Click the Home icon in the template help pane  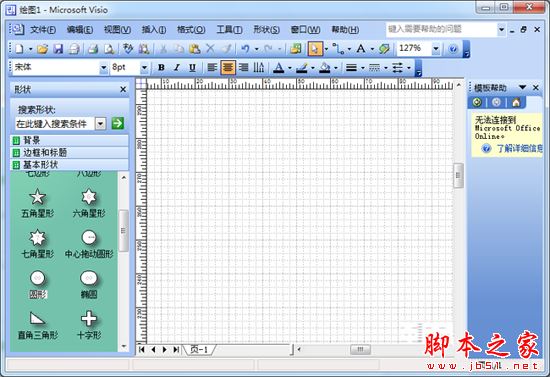pos(516,102)
